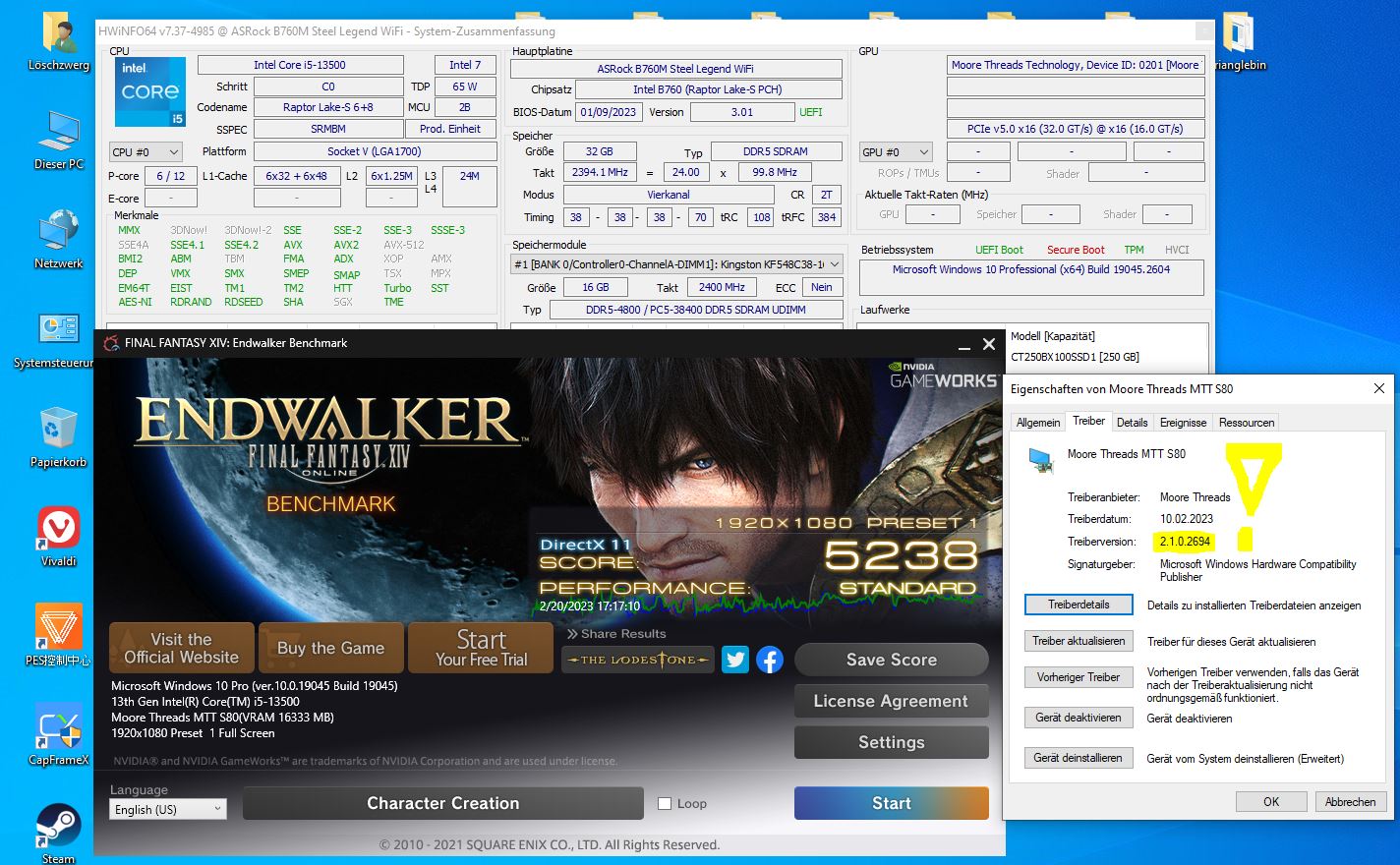Open Löschzwerg desktop folder icon
Screen dimensions: 1400x865
[x=59, y=35]
